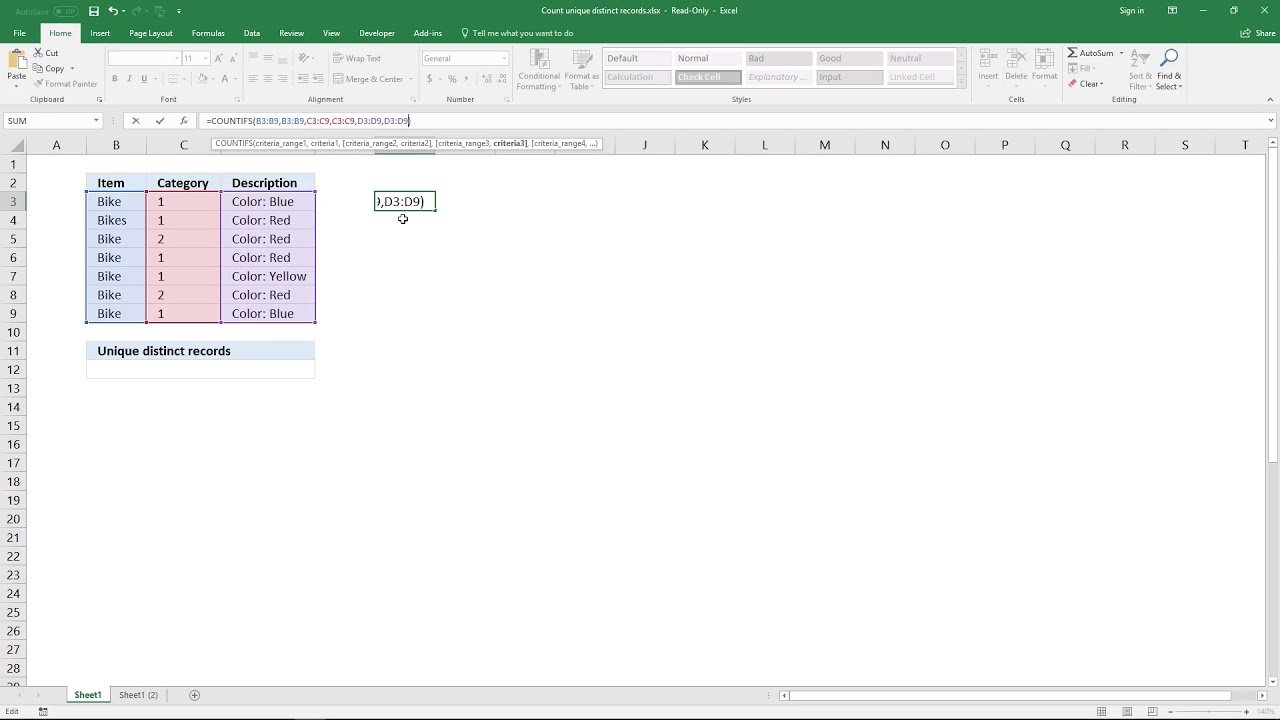Click the Format cells icon

pos(1044,58)
